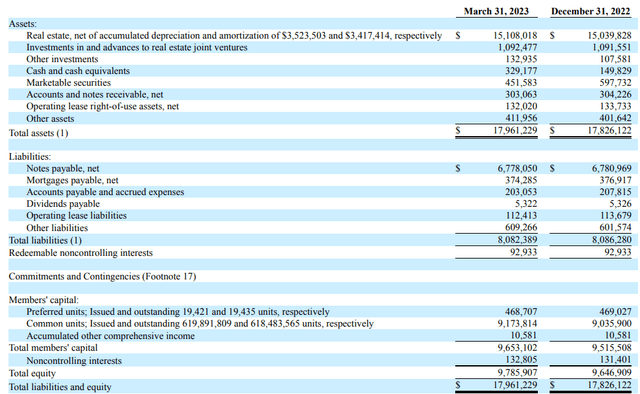Select other investments value 107,581
This screenshot has height=394, width=640.
616,59
